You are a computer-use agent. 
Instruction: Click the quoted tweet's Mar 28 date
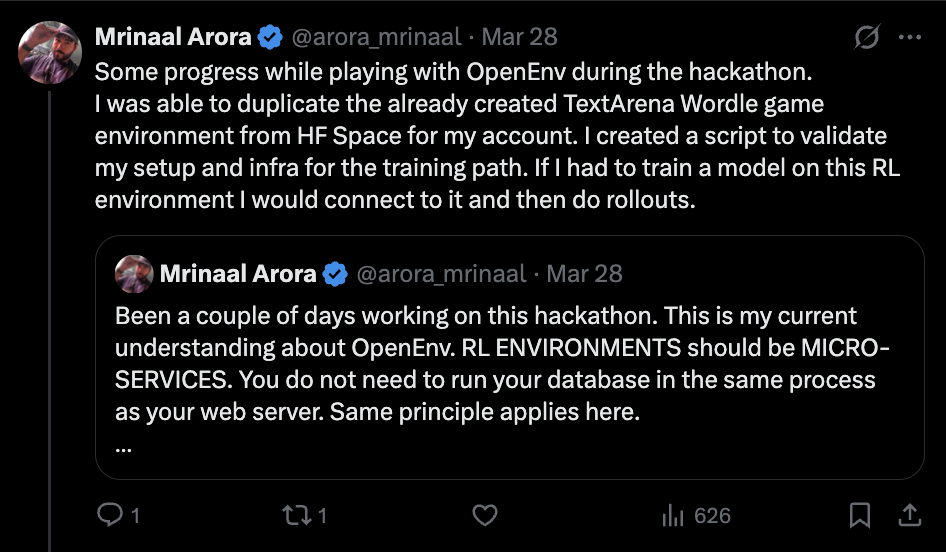click(x=584, y=273)
